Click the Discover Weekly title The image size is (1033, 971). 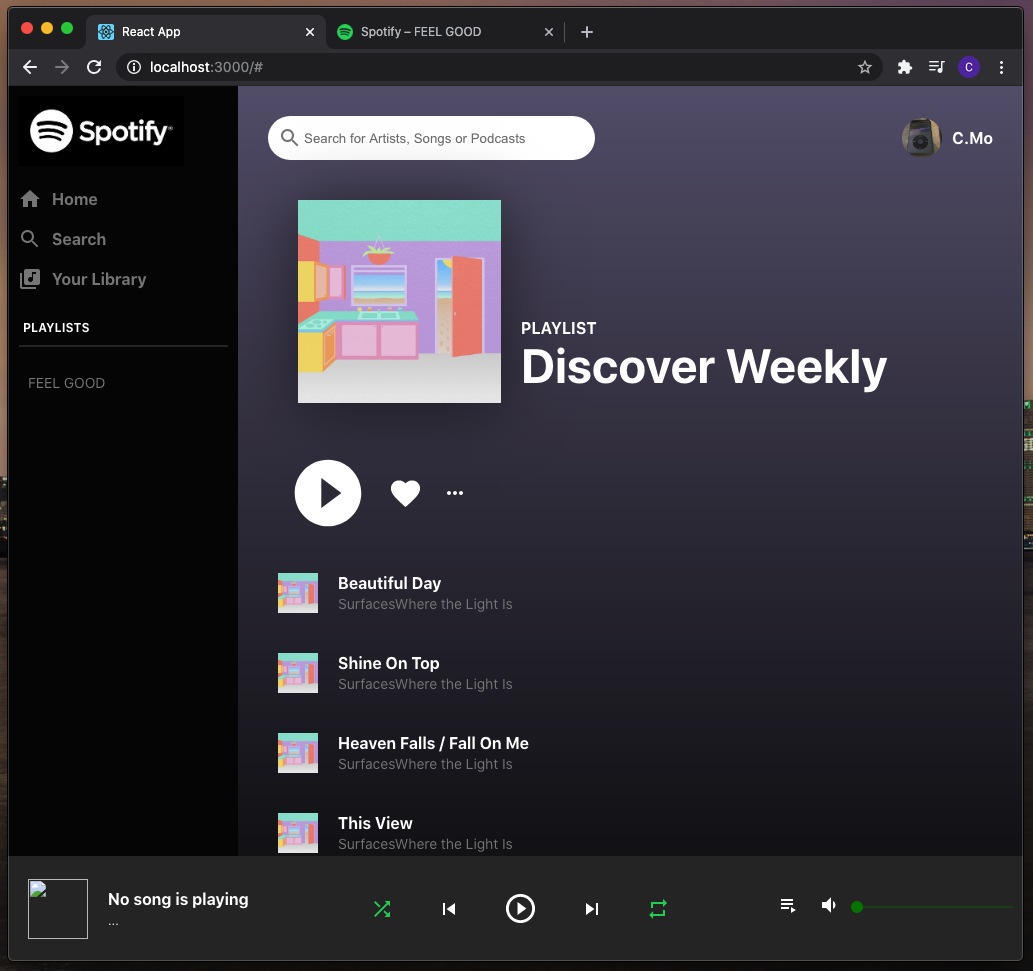pyautogui.click(x=704, y=367)
